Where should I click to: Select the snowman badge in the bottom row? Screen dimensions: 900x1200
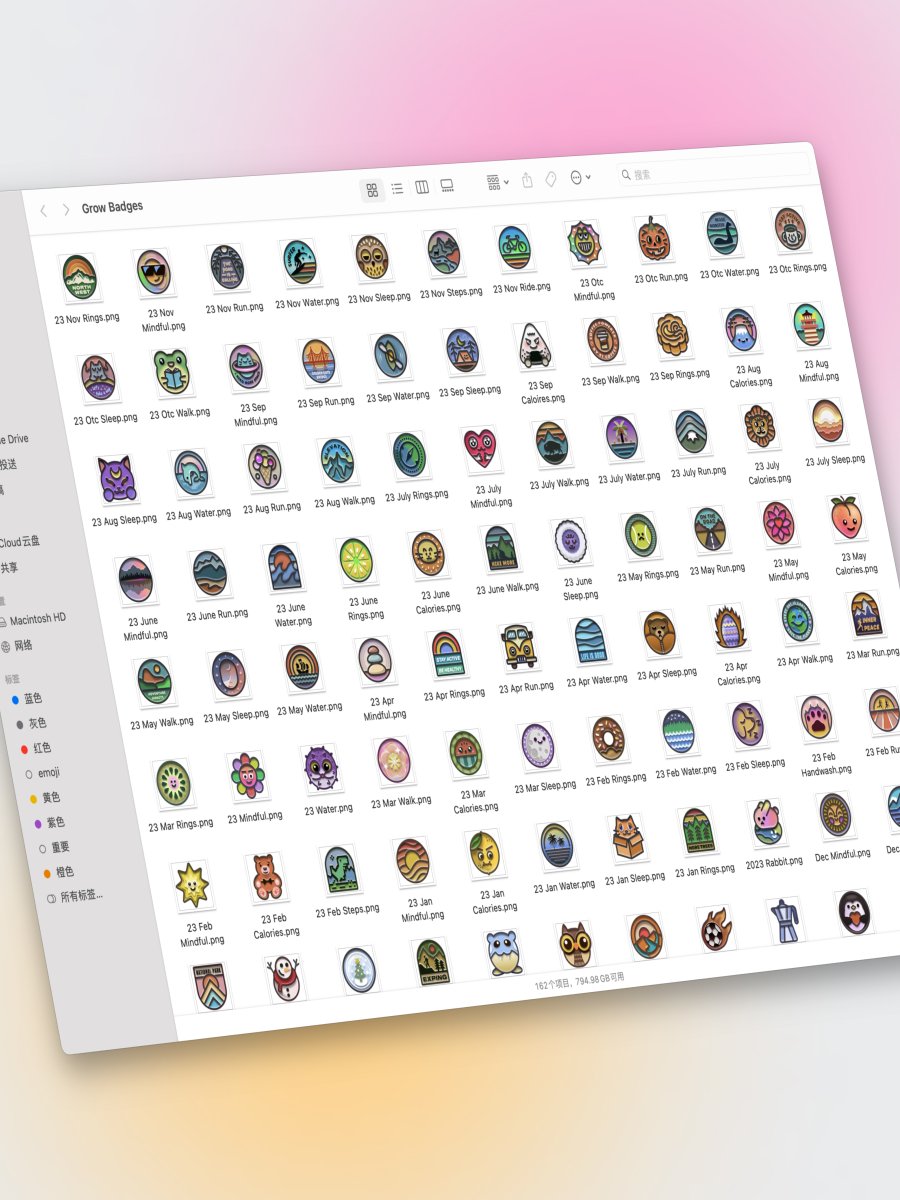click(x=284, y=979)
